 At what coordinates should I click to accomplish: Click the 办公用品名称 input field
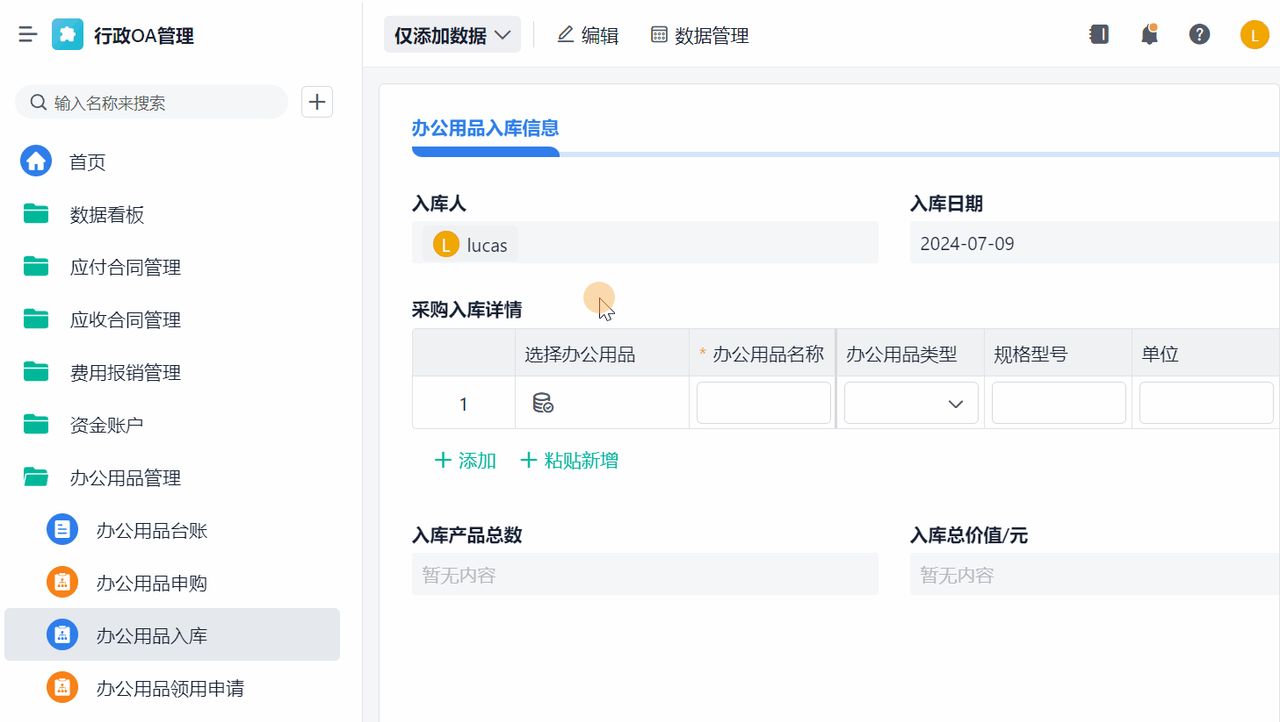(763, 402)
